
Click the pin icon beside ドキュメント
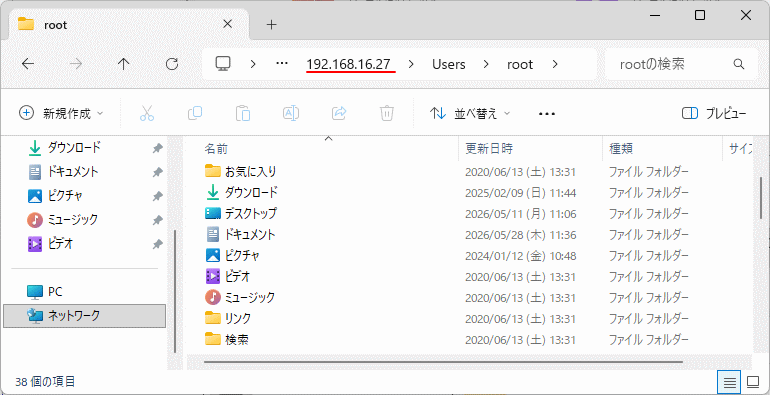158,172
